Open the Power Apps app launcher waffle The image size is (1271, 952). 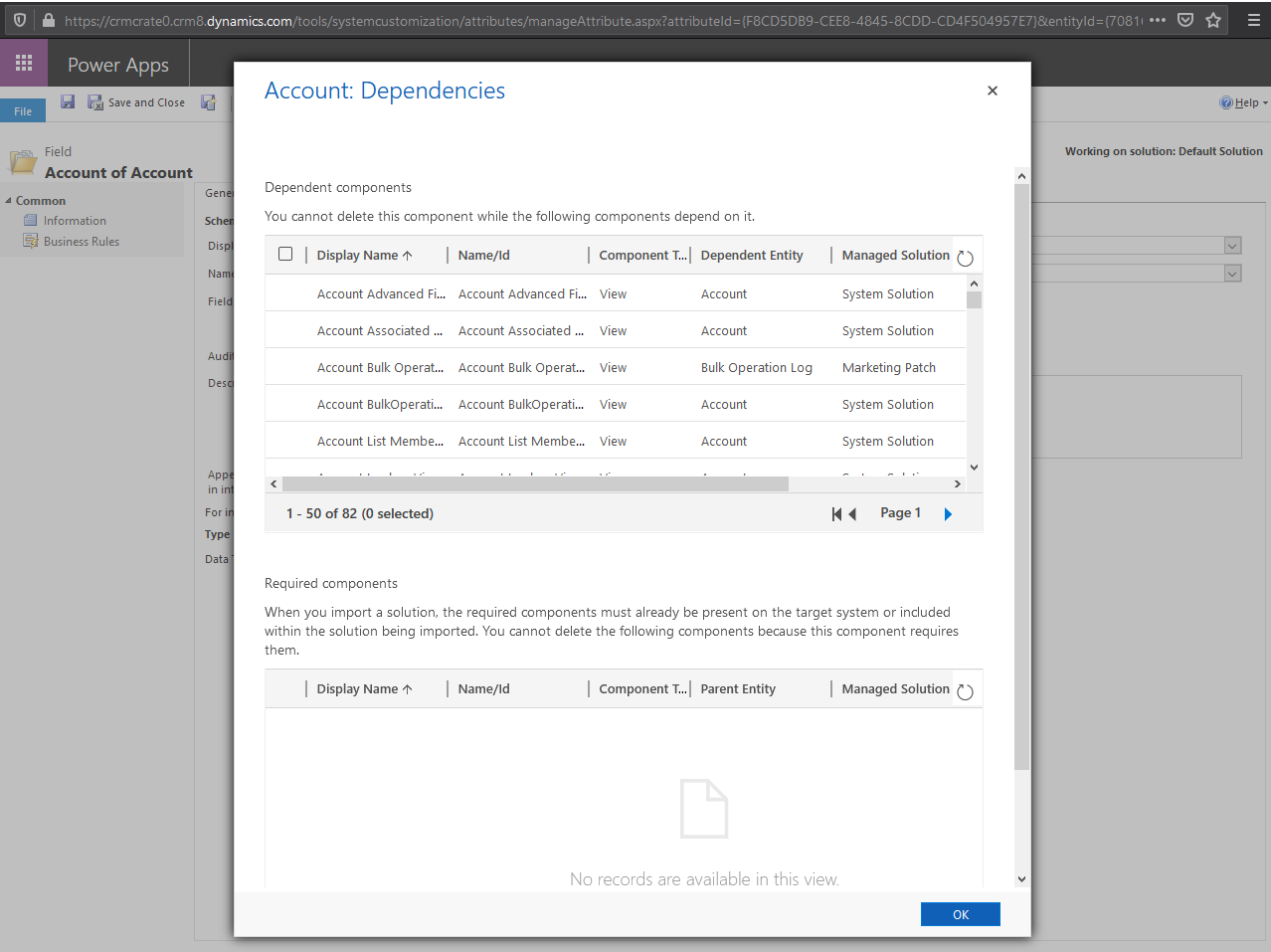23,63
